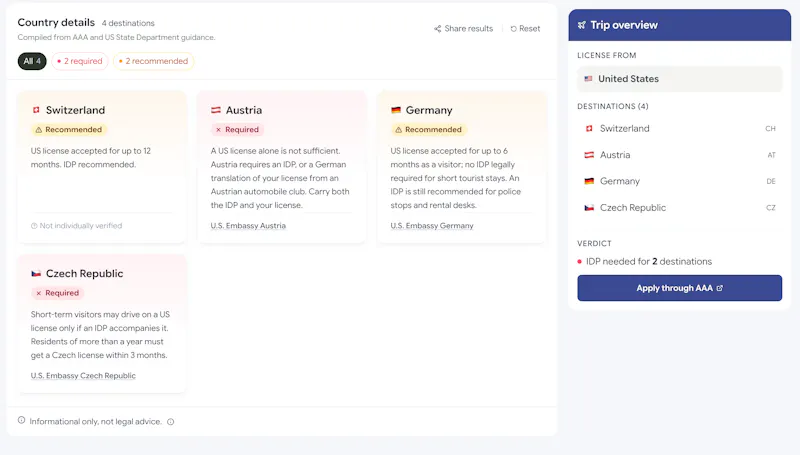Click the info icon after not legal advice
Image resolution: width=800 pixels, height=455 pixels.
pos(170,422)
